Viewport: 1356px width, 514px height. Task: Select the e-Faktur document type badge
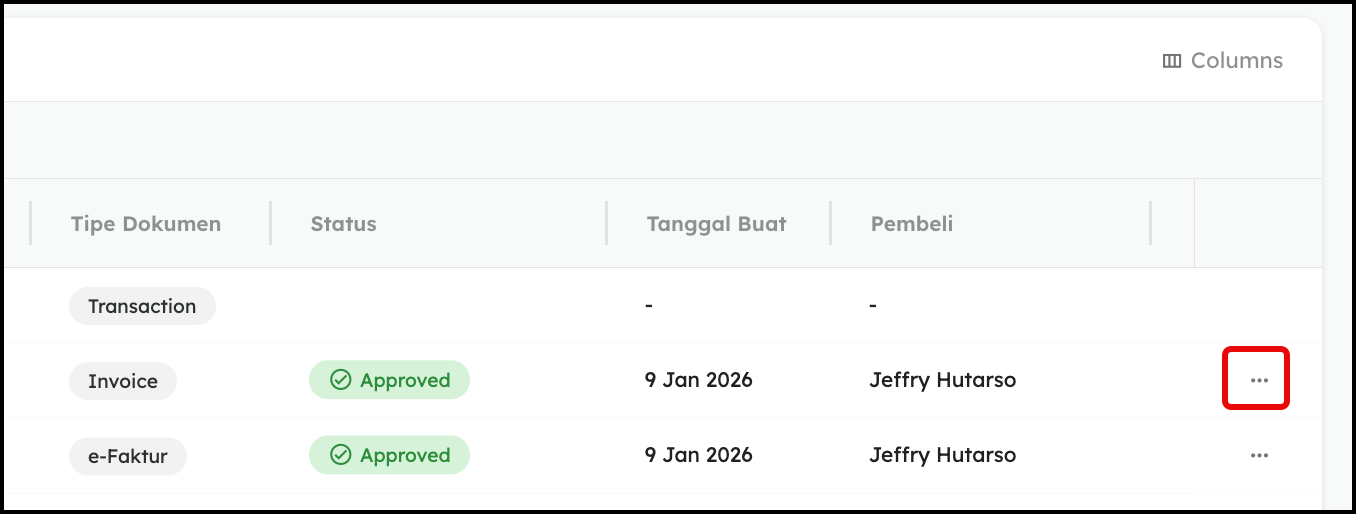pos(128,456)
